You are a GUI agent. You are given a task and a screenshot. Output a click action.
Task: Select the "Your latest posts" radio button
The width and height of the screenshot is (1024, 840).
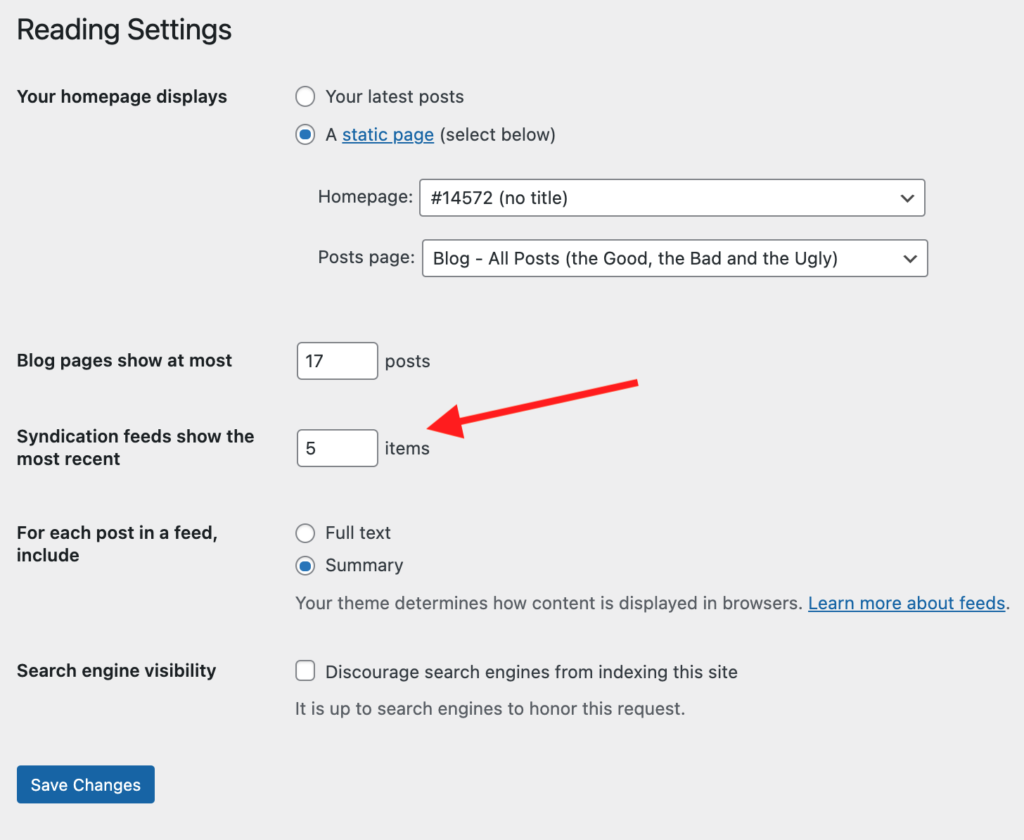305,97
